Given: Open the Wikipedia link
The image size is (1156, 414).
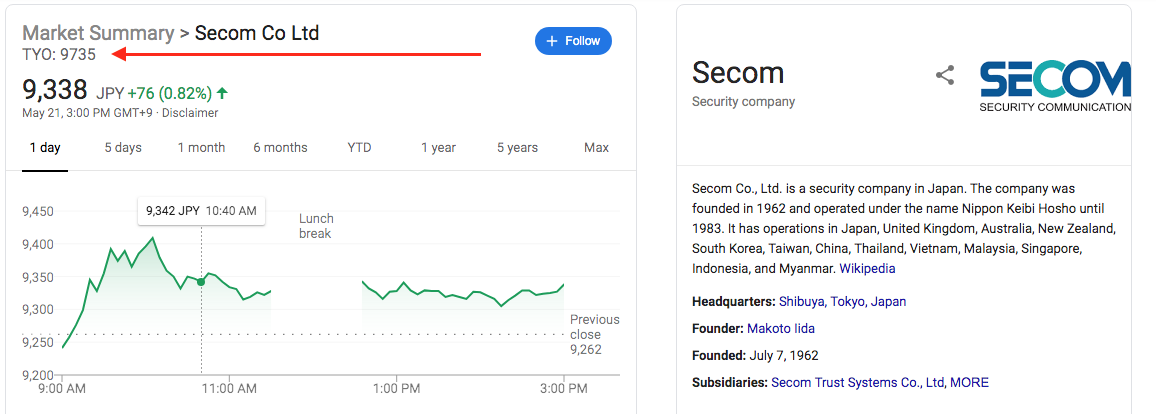Looking at the screenshot, I should pos(868,269).
